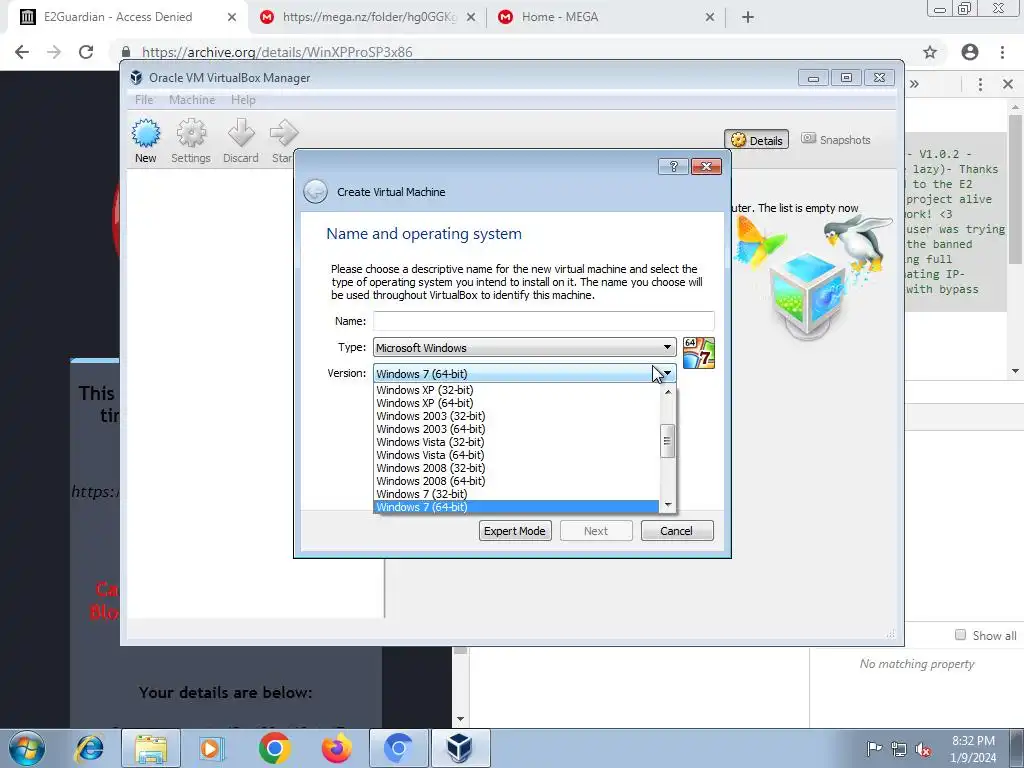Image resolution: width=1024 pixels, height=768 pixels.
Task: Open the Windows Start button
Action: pos(27,748)
